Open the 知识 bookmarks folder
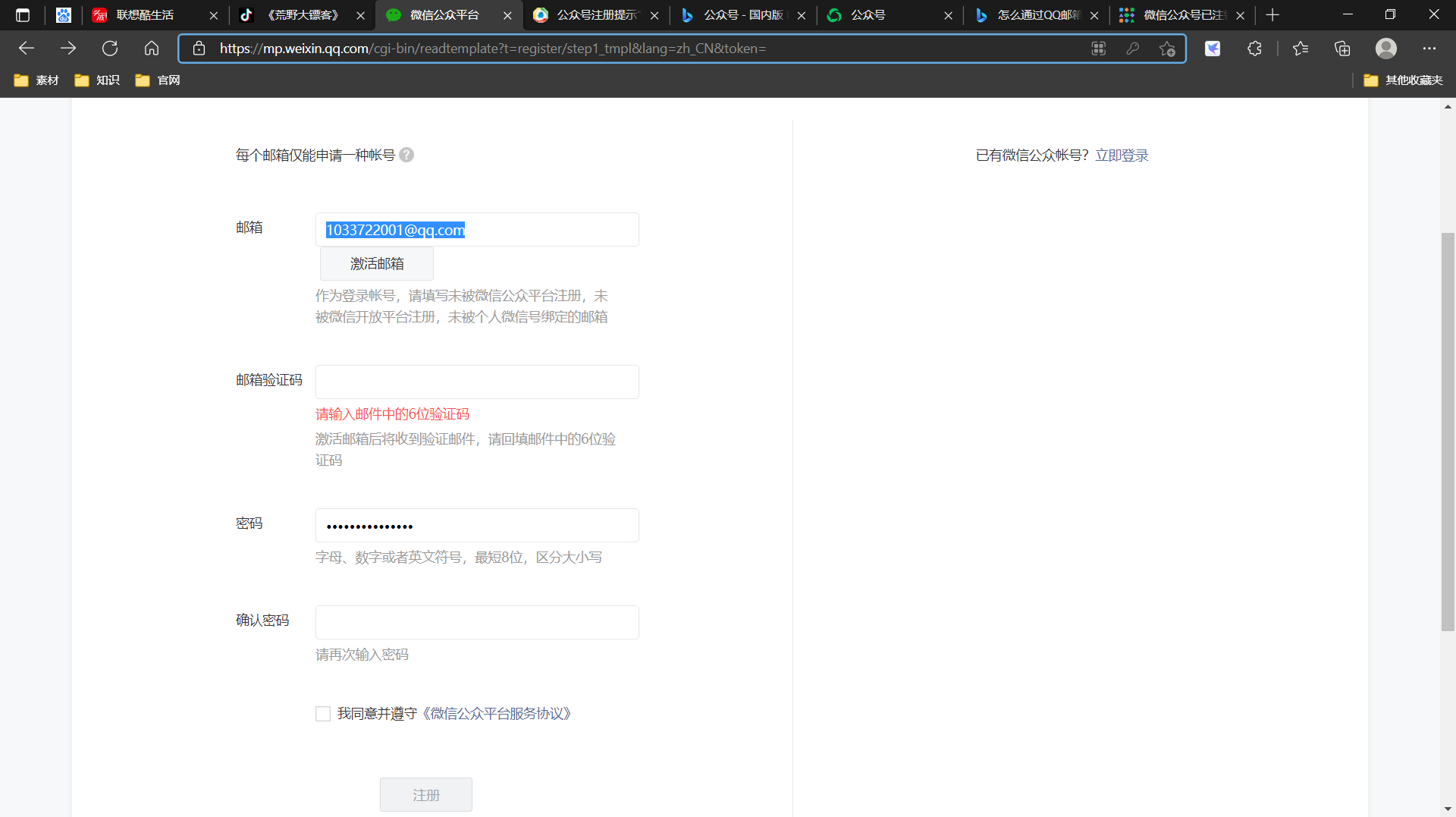This screenshot has width=1456, height=817. coord(97,80)
